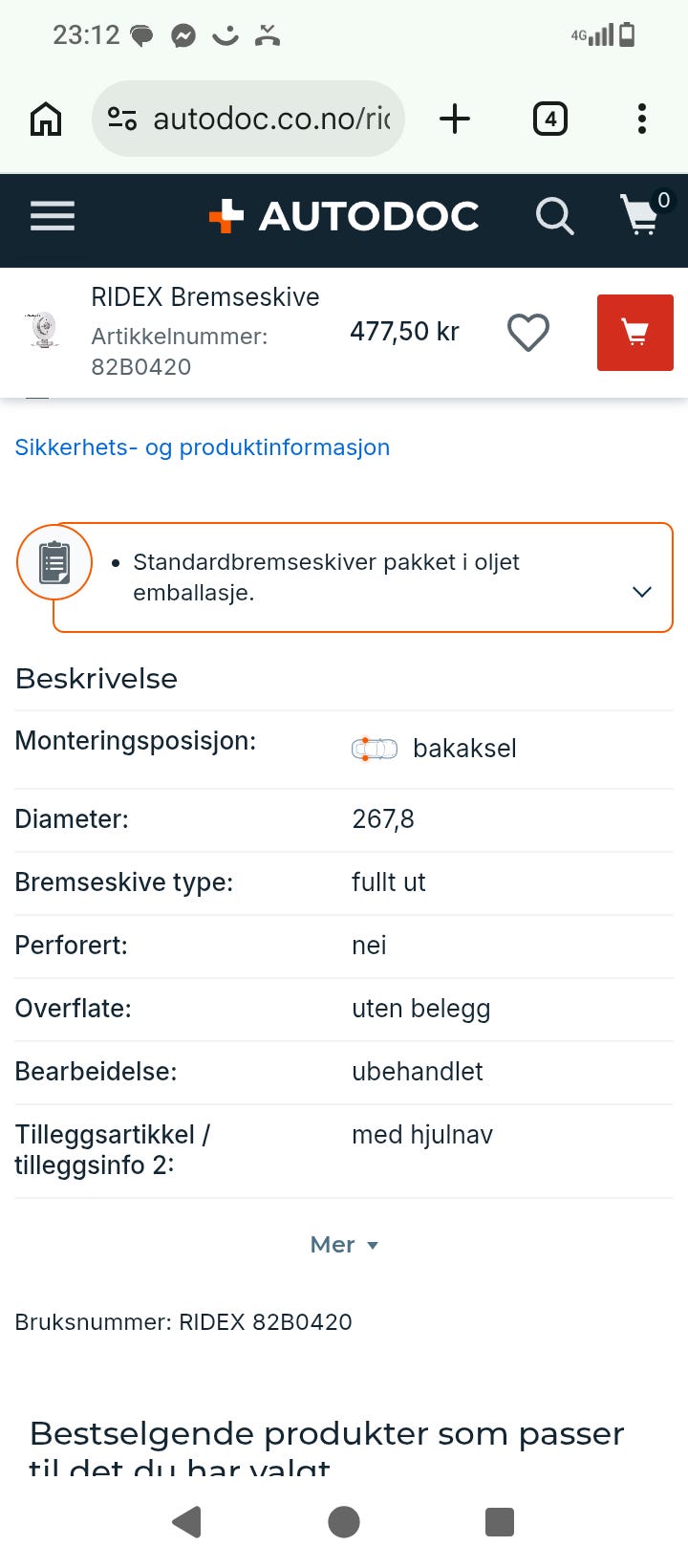Show the open tabs switcher
Viewport: 688px width, 1568px height.
(x=549, y=120)
